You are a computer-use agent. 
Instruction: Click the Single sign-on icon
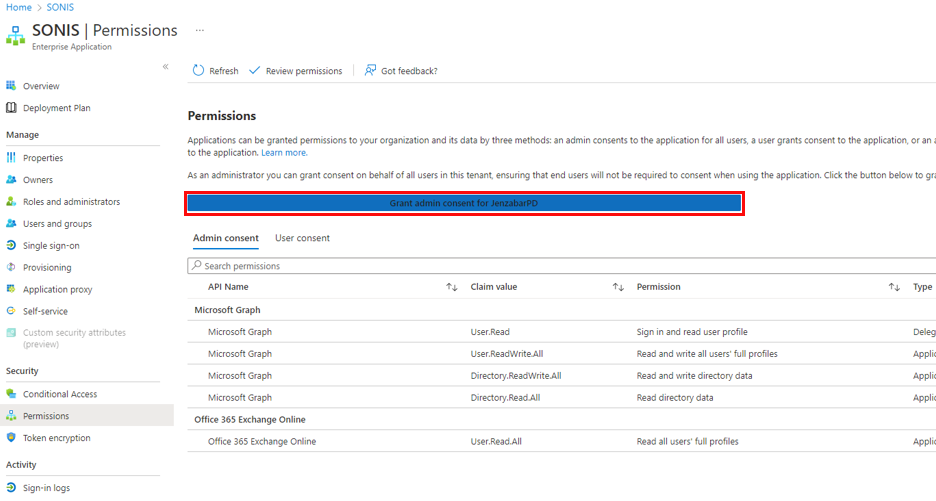11,245
